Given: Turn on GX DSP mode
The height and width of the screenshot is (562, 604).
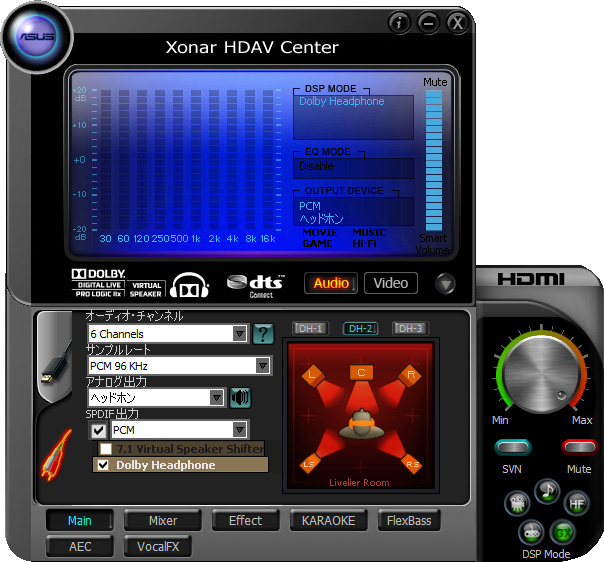Looking at the screenshot, I should click(564, 531).
